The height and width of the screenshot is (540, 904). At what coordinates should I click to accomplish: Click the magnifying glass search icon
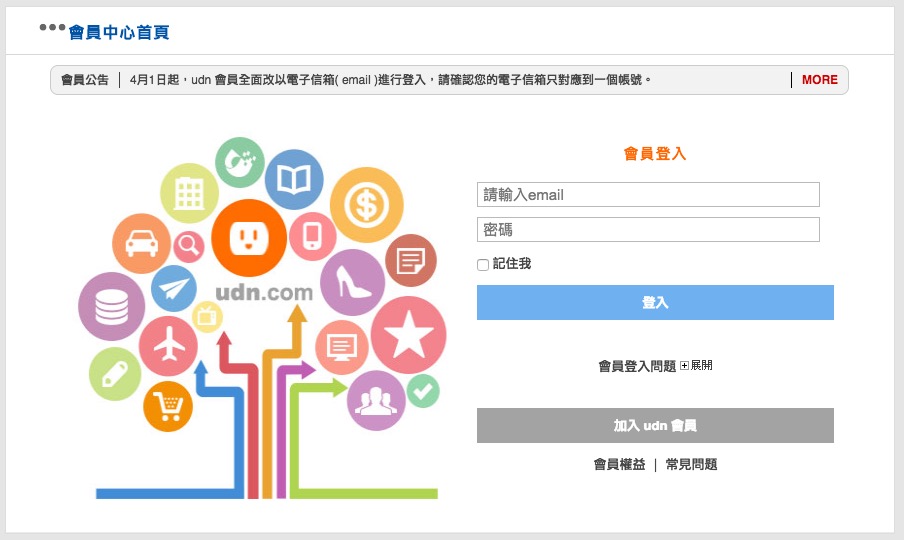189,246
